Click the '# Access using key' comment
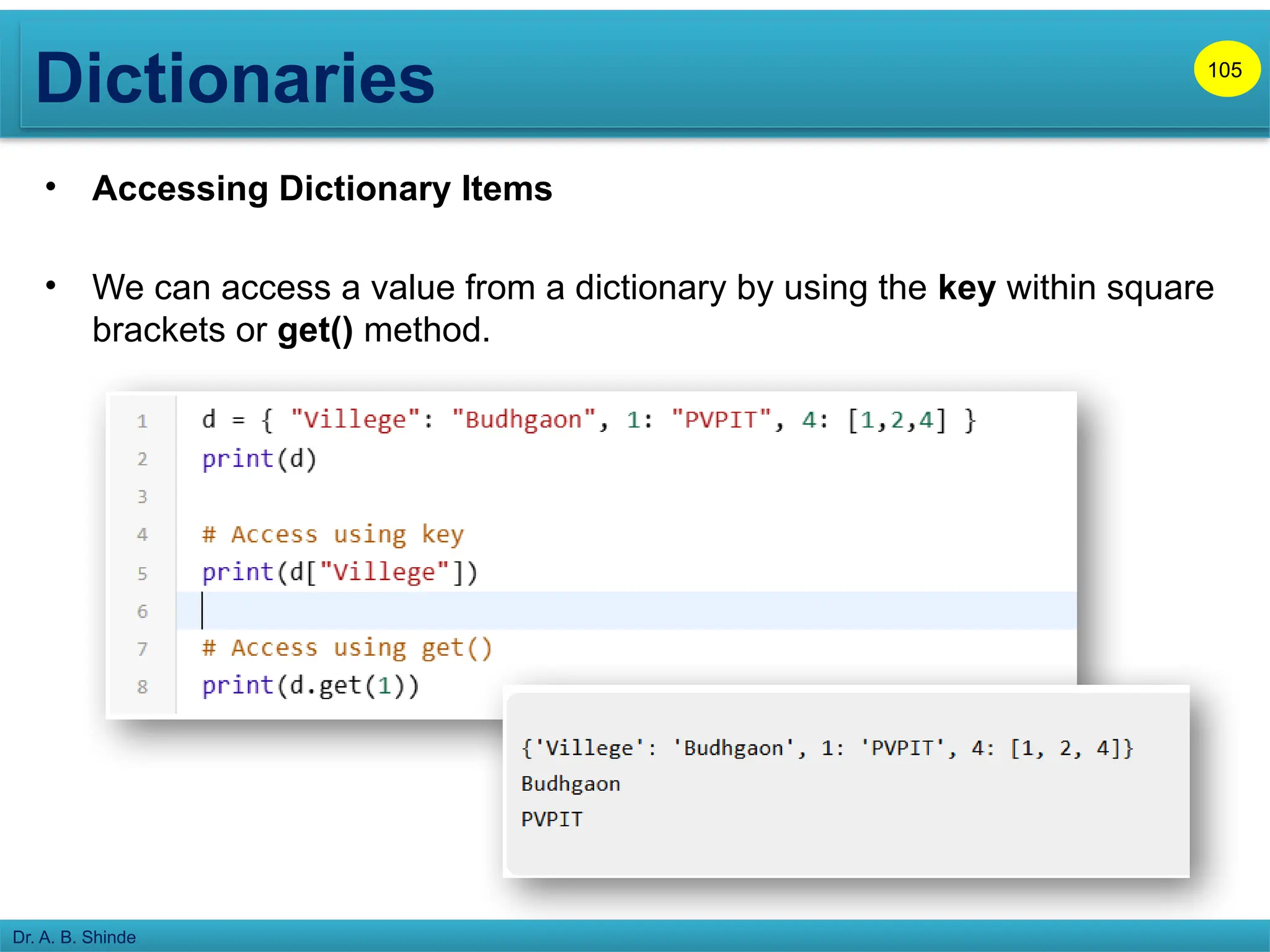This screenshot has height=952, width=1270. pos(333,534)
